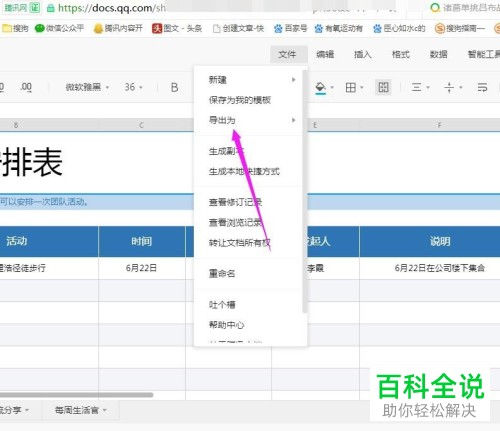Click the merge cells icon

[x=383, y=87]
